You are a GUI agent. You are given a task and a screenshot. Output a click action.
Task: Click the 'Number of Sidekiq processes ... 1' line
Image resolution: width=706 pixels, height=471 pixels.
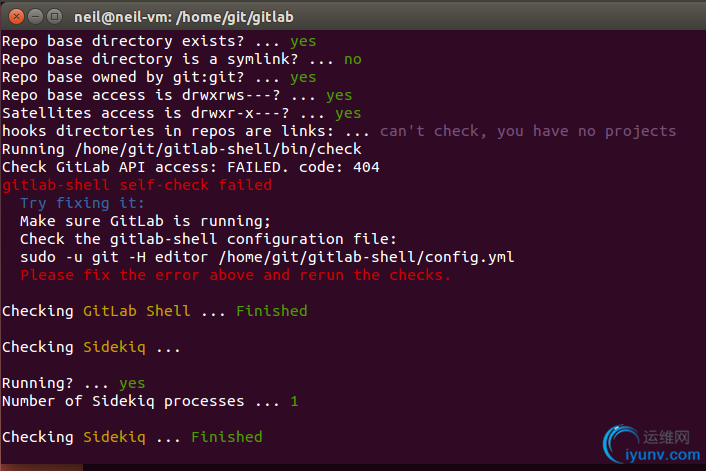(x=150, y=402)
